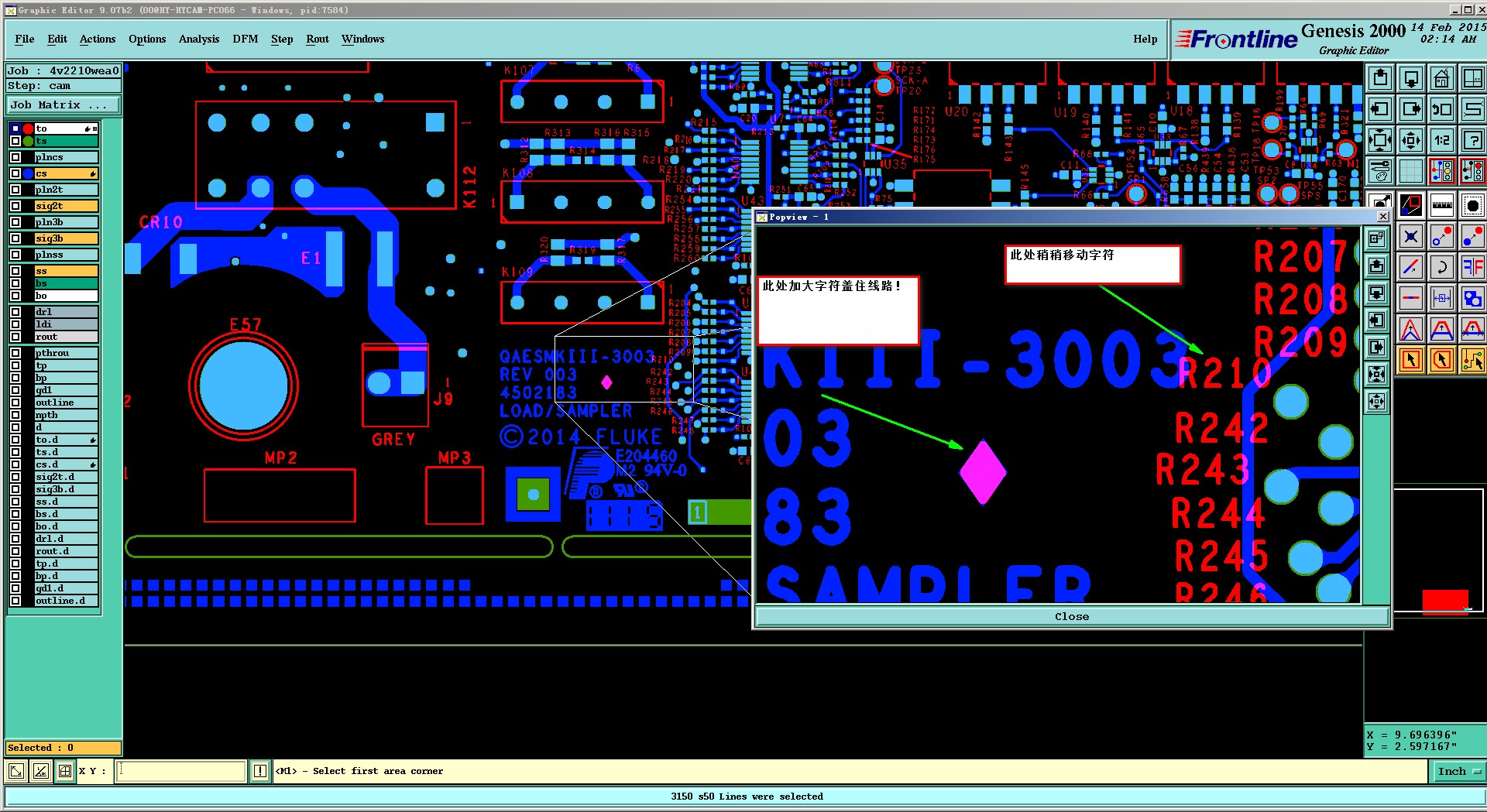Toggle checkbox for layer outline
Viewport: 1487px width, 812px height.
pyautogui.click(x=15, y=403)
